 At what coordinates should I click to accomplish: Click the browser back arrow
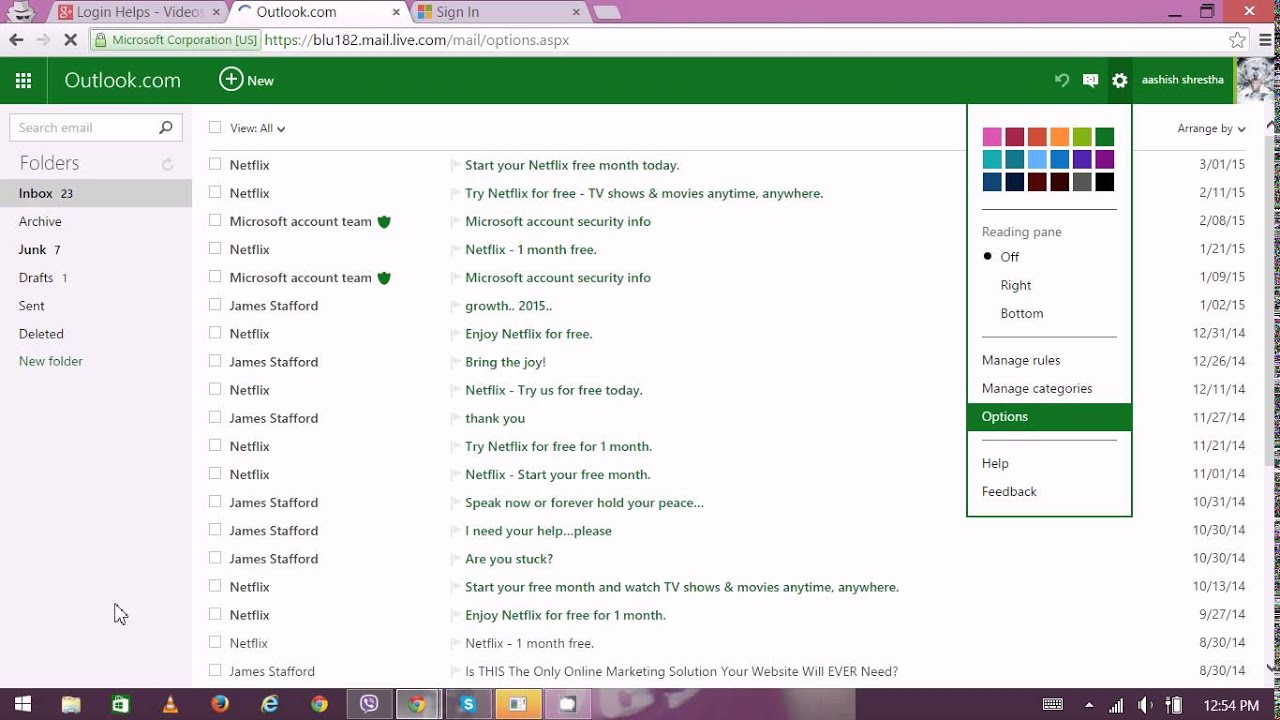coord(16,40)
